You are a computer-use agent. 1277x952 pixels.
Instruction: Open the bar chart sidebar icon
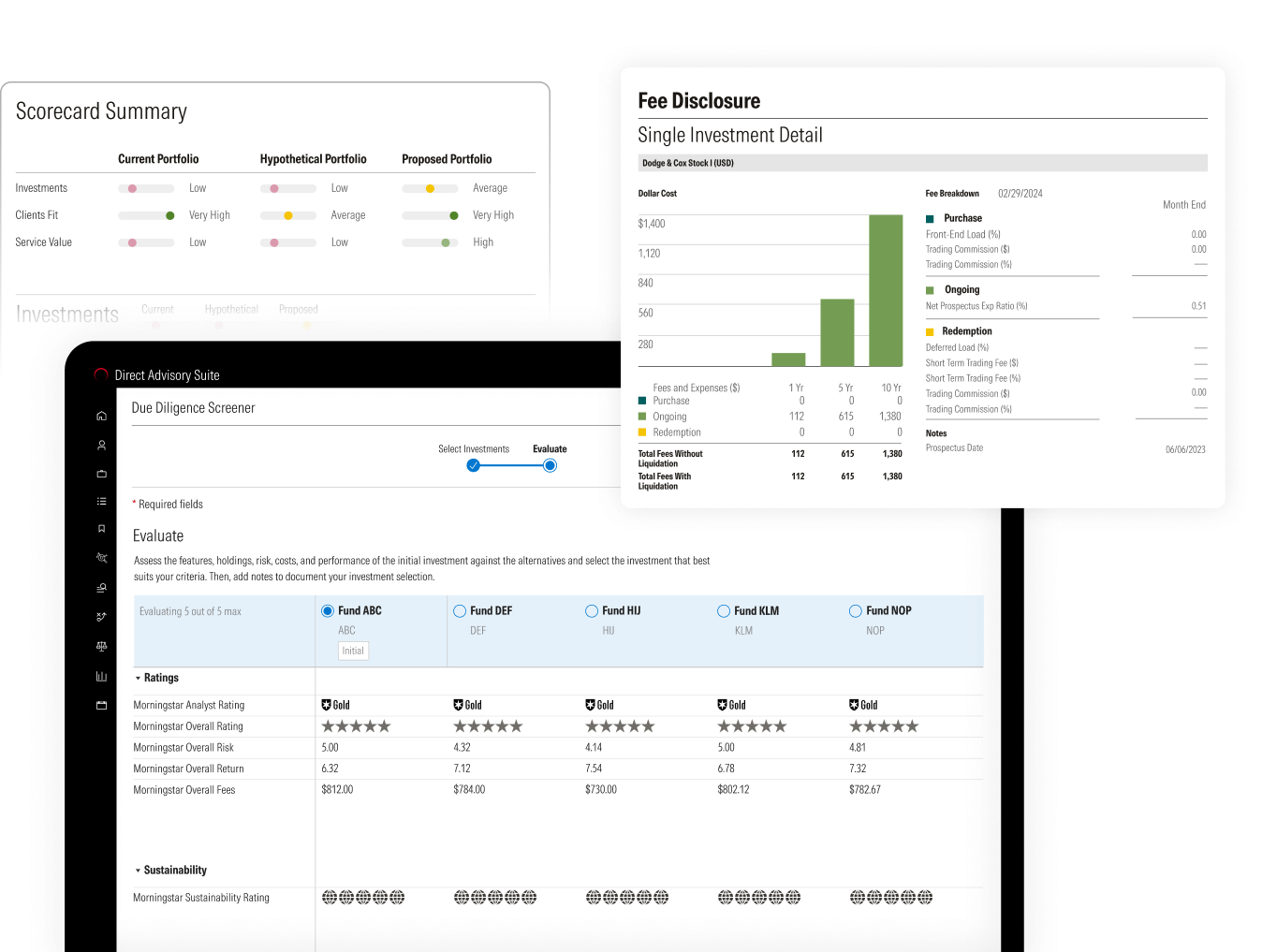pyautogui.click(x=101, y=676)
